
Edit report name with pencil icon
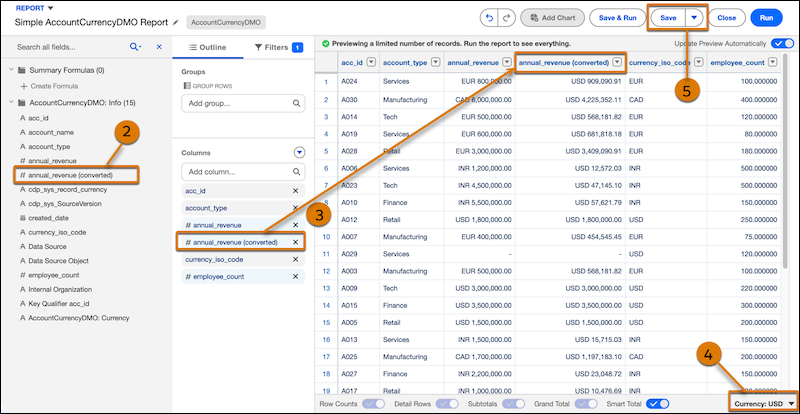click(176, 22)
